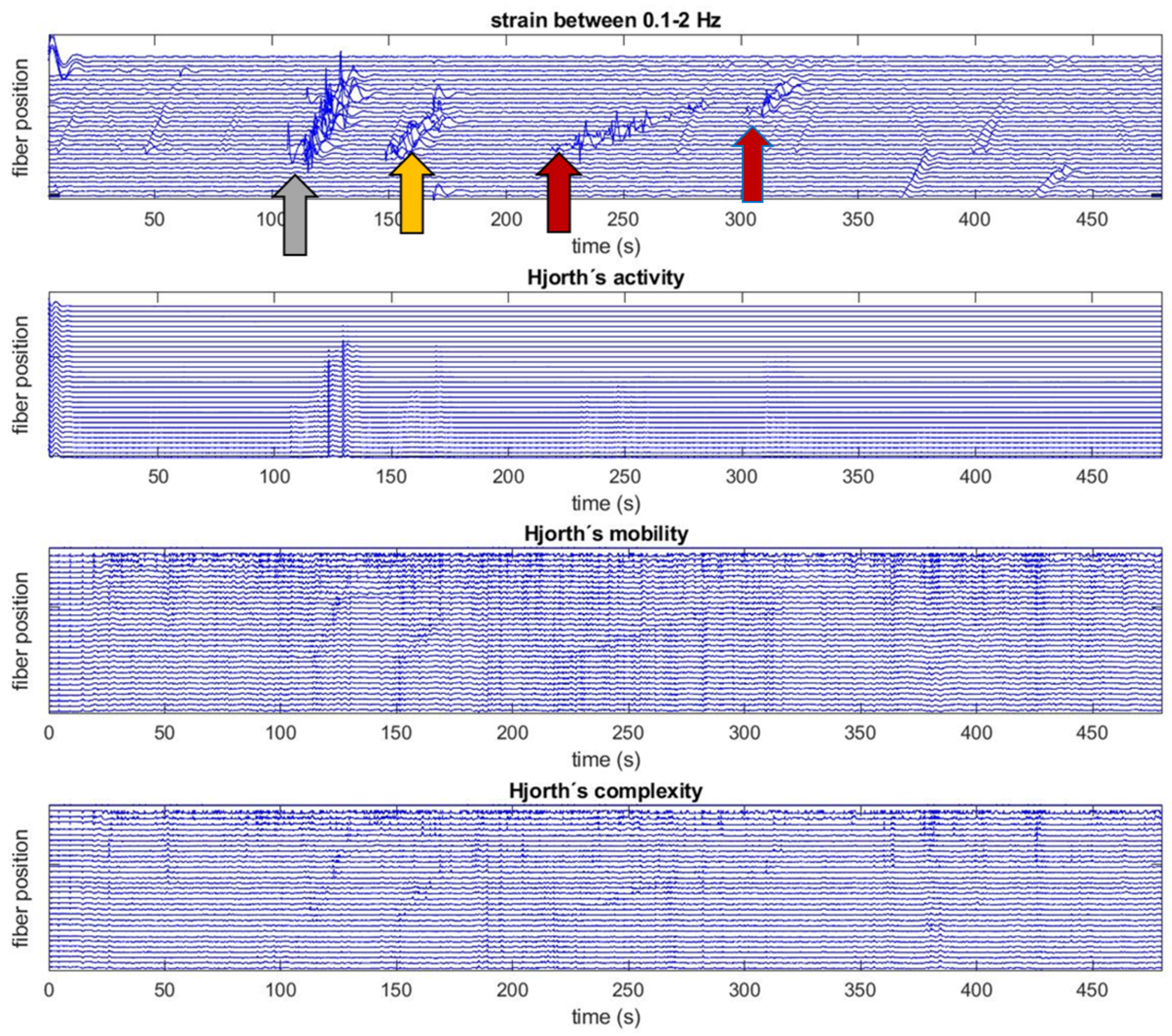The image size is (1172, 1036).
Task: Select the "Hjorth's complexity" plot title
Action: [606, 791]
